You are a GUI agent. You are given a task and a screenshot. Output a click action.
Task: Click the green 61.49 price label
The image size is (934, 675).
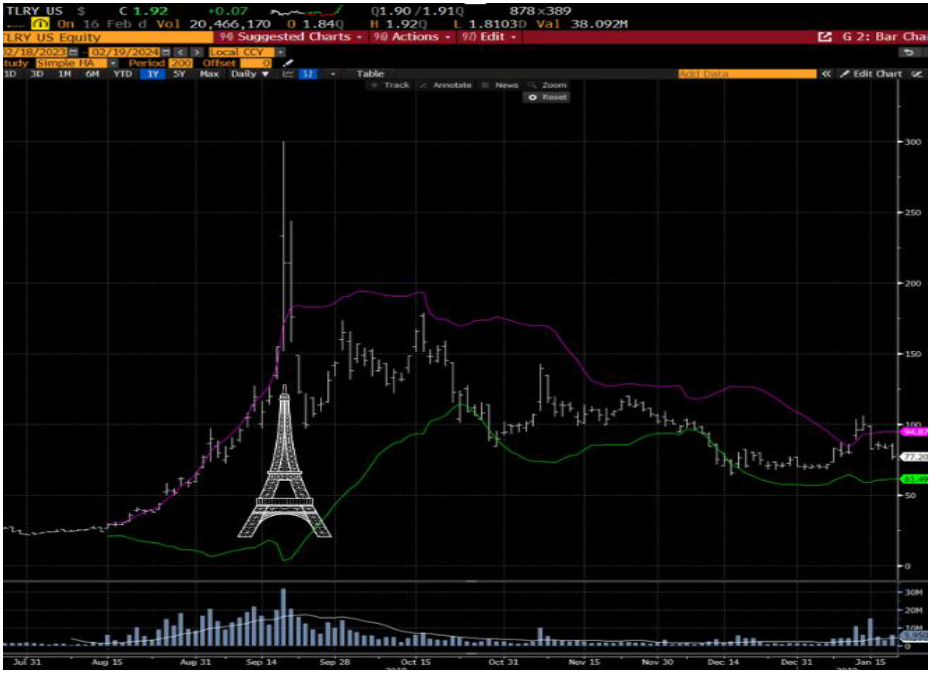pyautogui.click(x=914, y=479)
